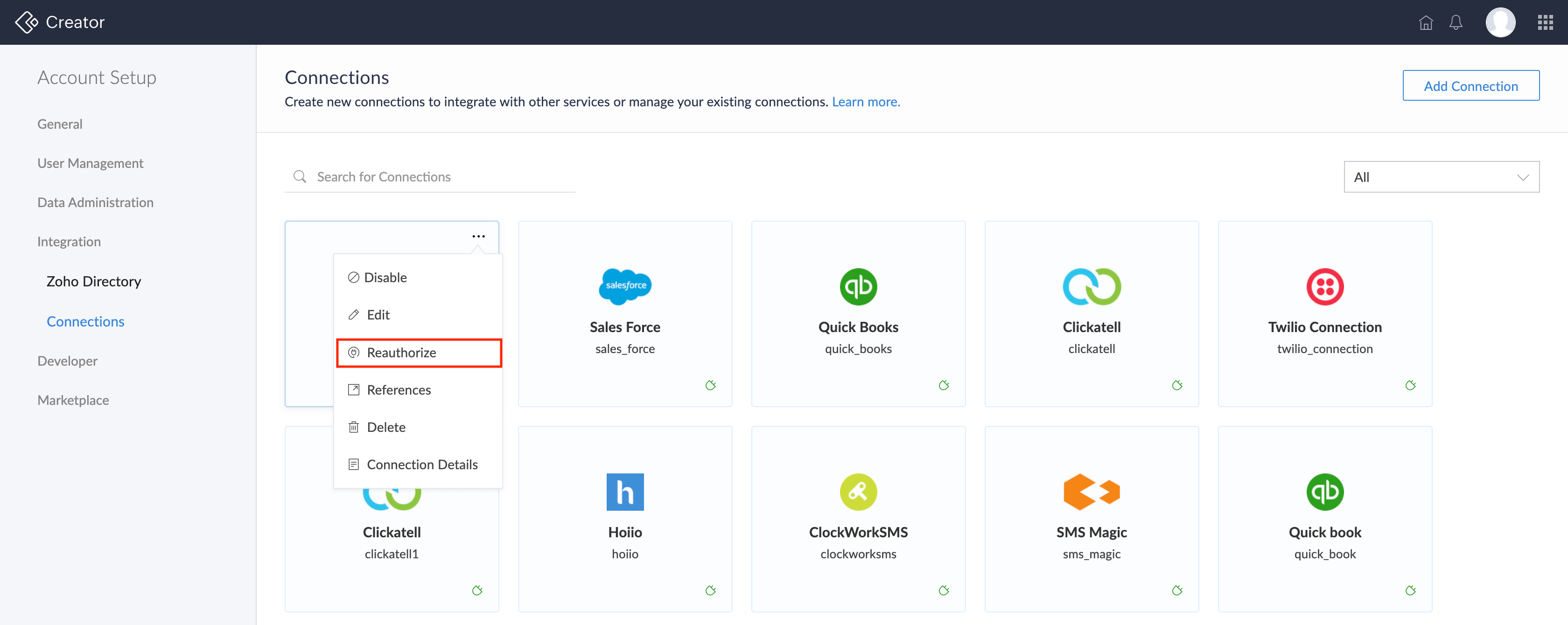Click the ClockWorkSMS logo icon
Image resolution: width=1568 pixels, height=625 pixels.
coord(858,492)
